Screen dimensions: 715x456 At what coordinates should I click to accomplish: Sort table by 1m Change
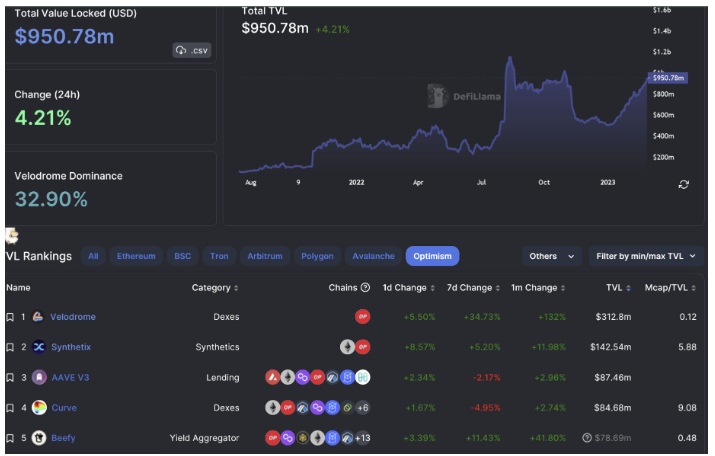pyautogui.click(x=538, y=288)
